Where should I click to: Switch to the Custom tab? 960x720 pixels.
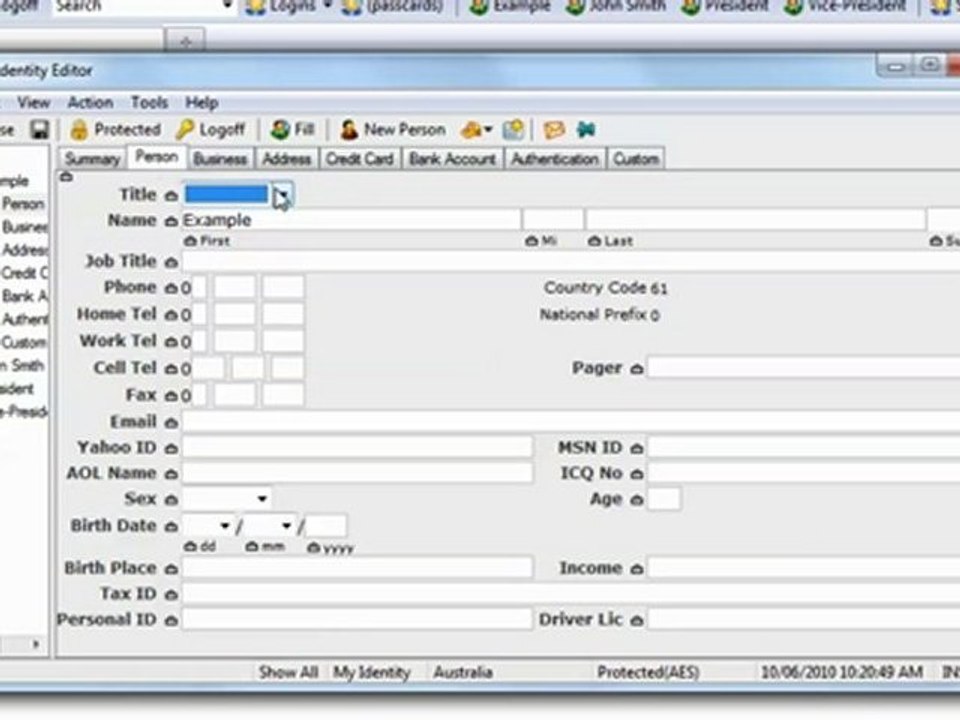636,159
